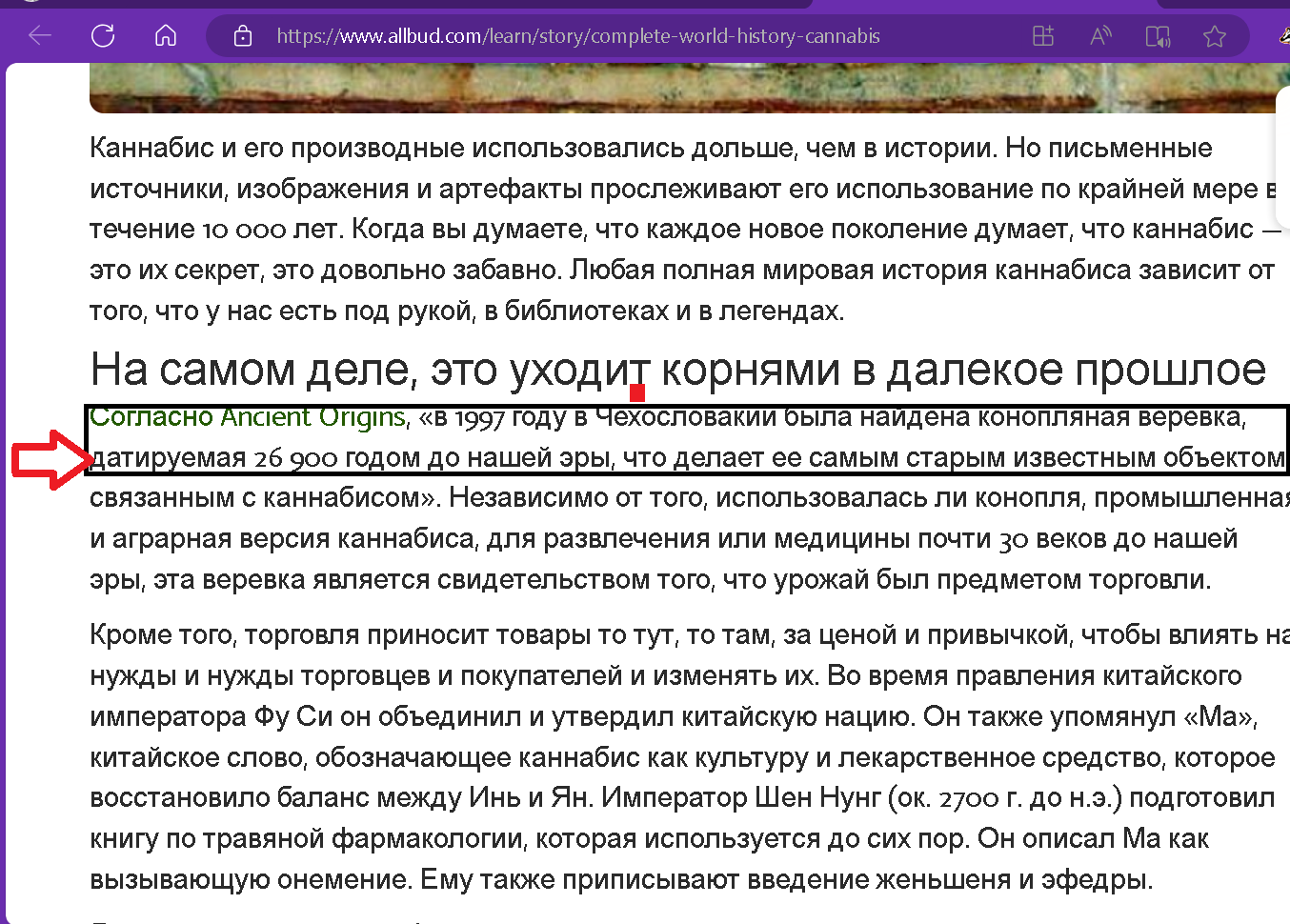This screenshot has height=924, width=1290.
Task: Click text 'императора Фу Си'
Action: click(211, 716)
